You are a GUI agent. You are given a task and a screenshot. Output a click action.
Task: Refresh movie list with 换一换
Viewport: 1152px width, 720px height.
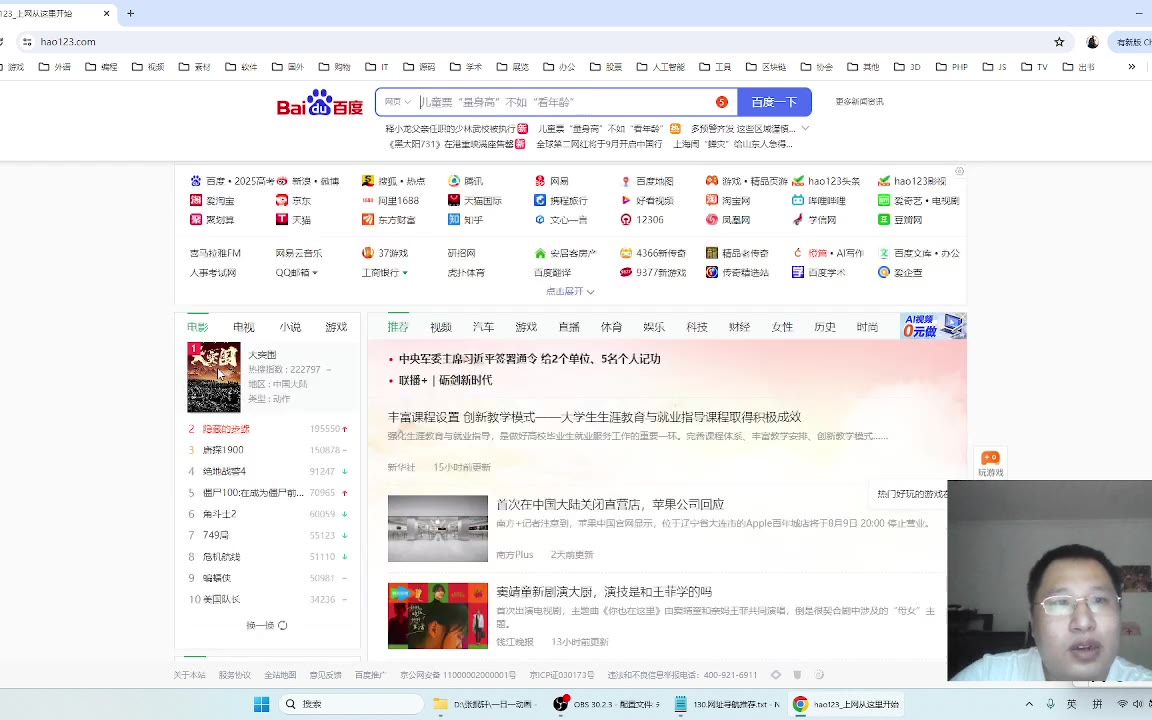click(267, 625)
